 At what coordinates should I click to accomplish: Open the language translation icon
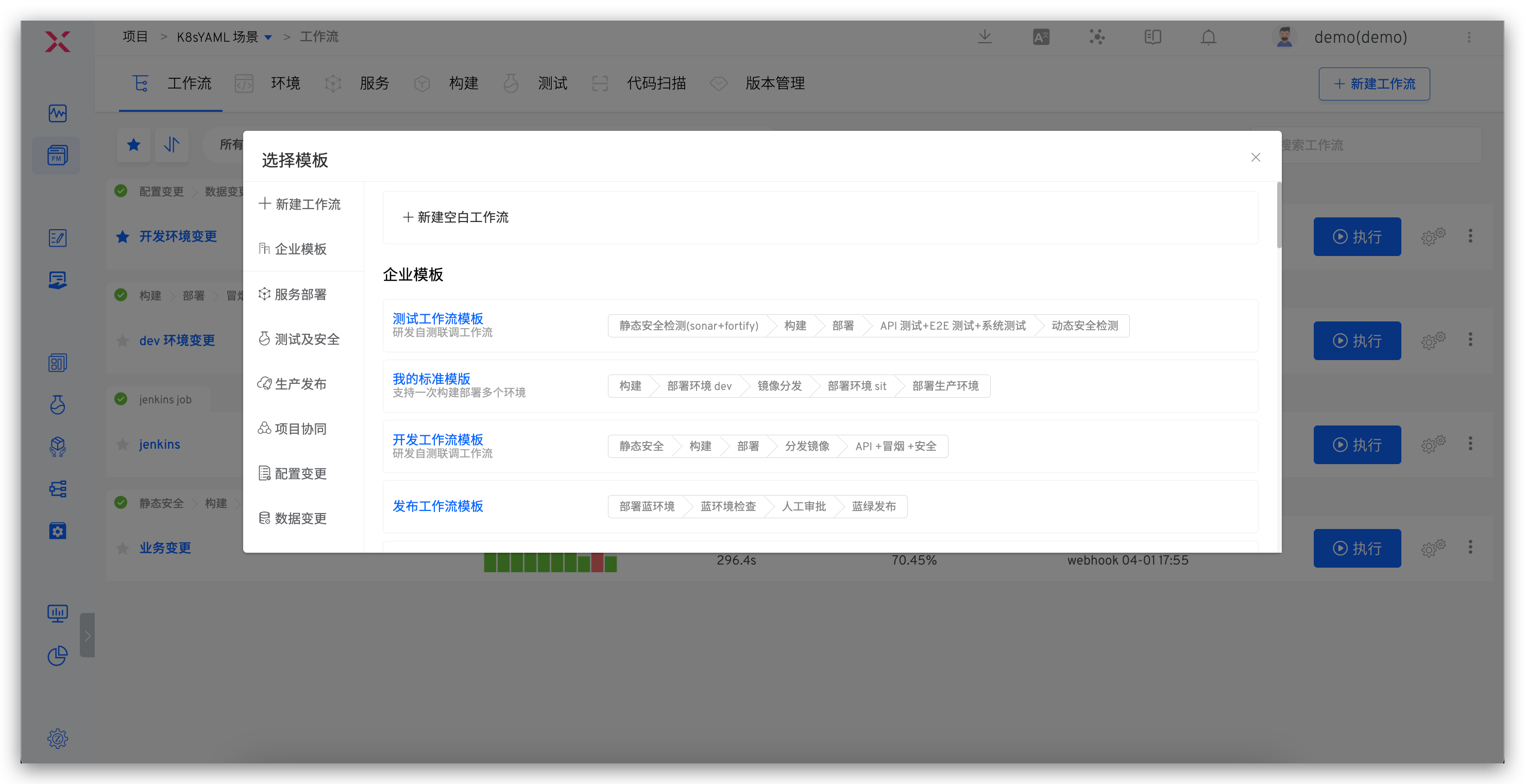1041,37
